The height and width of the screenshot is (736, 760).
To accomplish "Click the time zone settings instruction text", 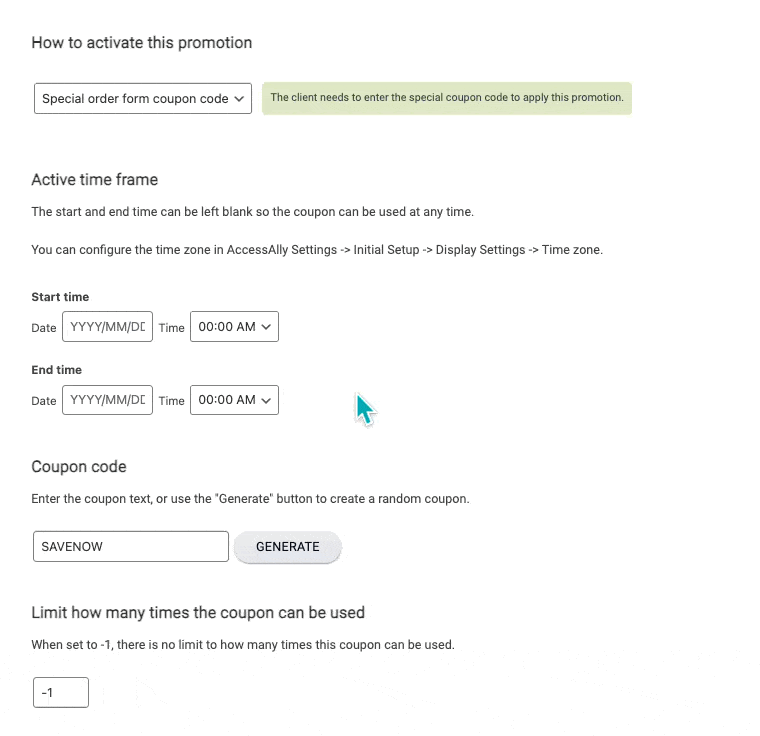I will click(x=317, y=250).
